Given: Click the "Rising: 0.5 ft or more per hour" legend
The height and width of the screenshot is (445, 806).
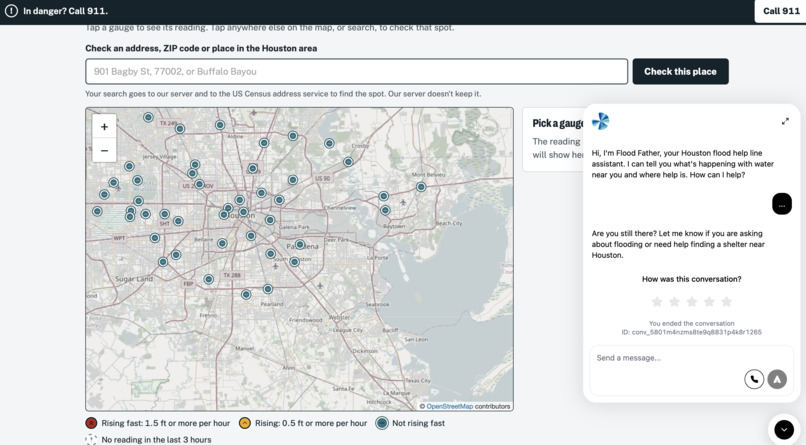Looking at the screenshot, I should (x=303, y=423).
